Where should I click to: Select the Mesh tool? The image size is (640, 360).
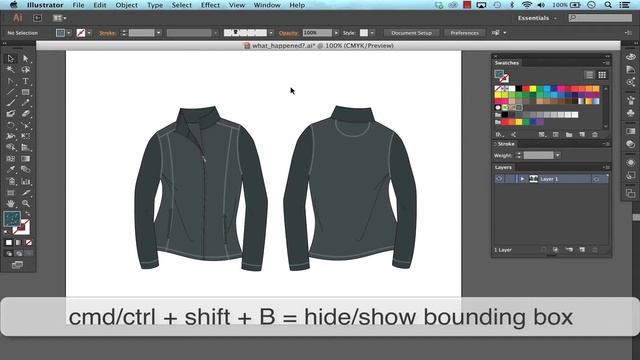[x=11, y=158]
